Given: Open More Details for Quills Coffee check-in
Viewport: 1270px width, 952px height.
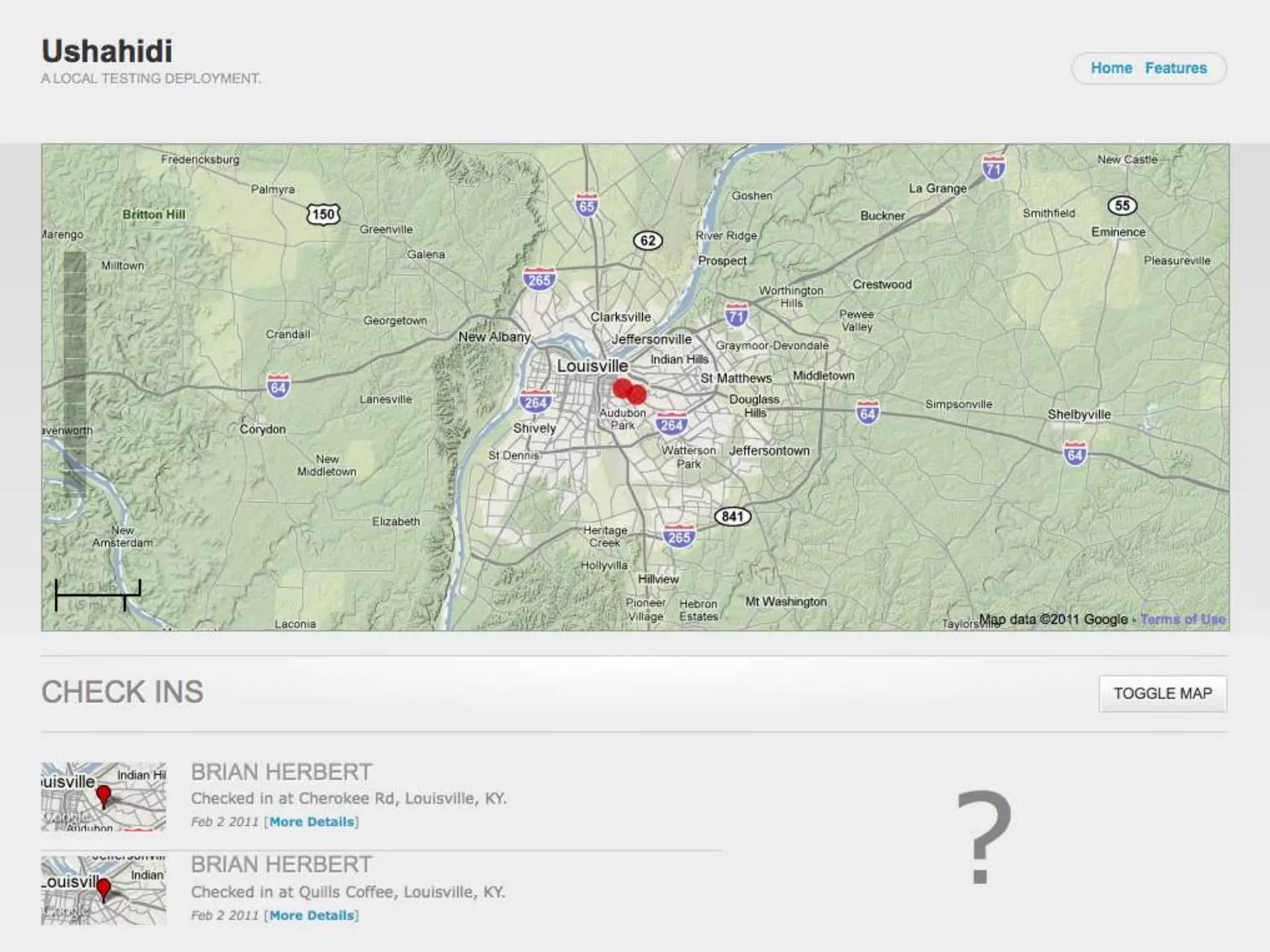Looking at the screenshot, I should [312, 915].
